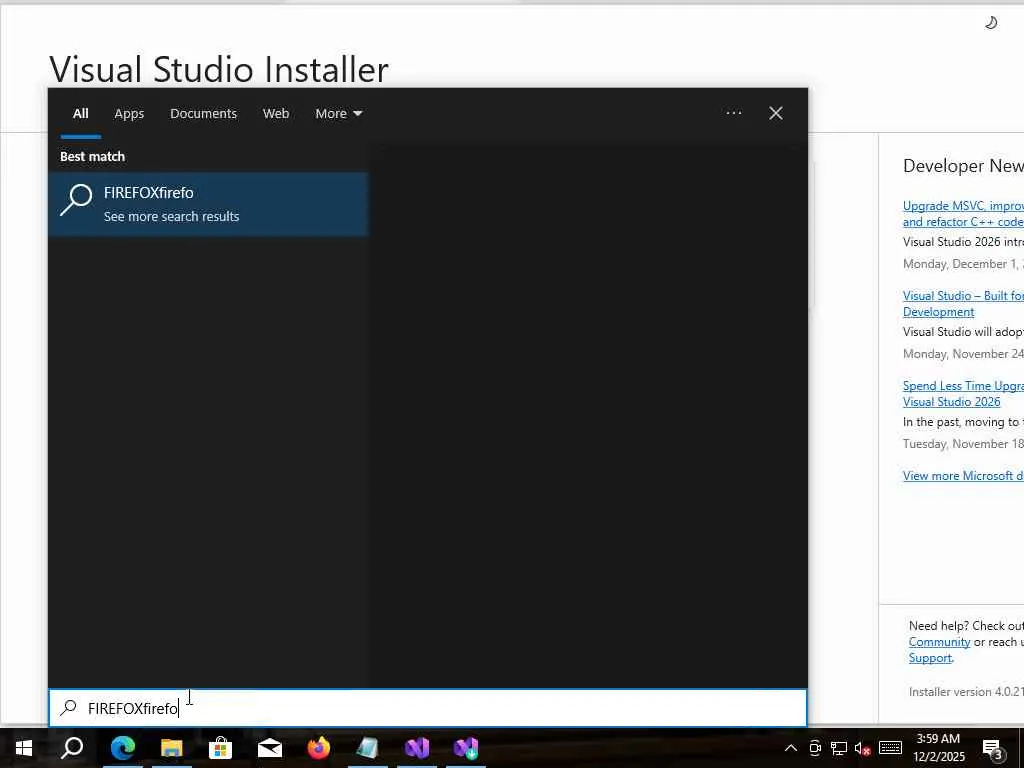The height and width of the screenshot is (768, 1024).
Task: Open network status tray icon
Action: [839, 748]
